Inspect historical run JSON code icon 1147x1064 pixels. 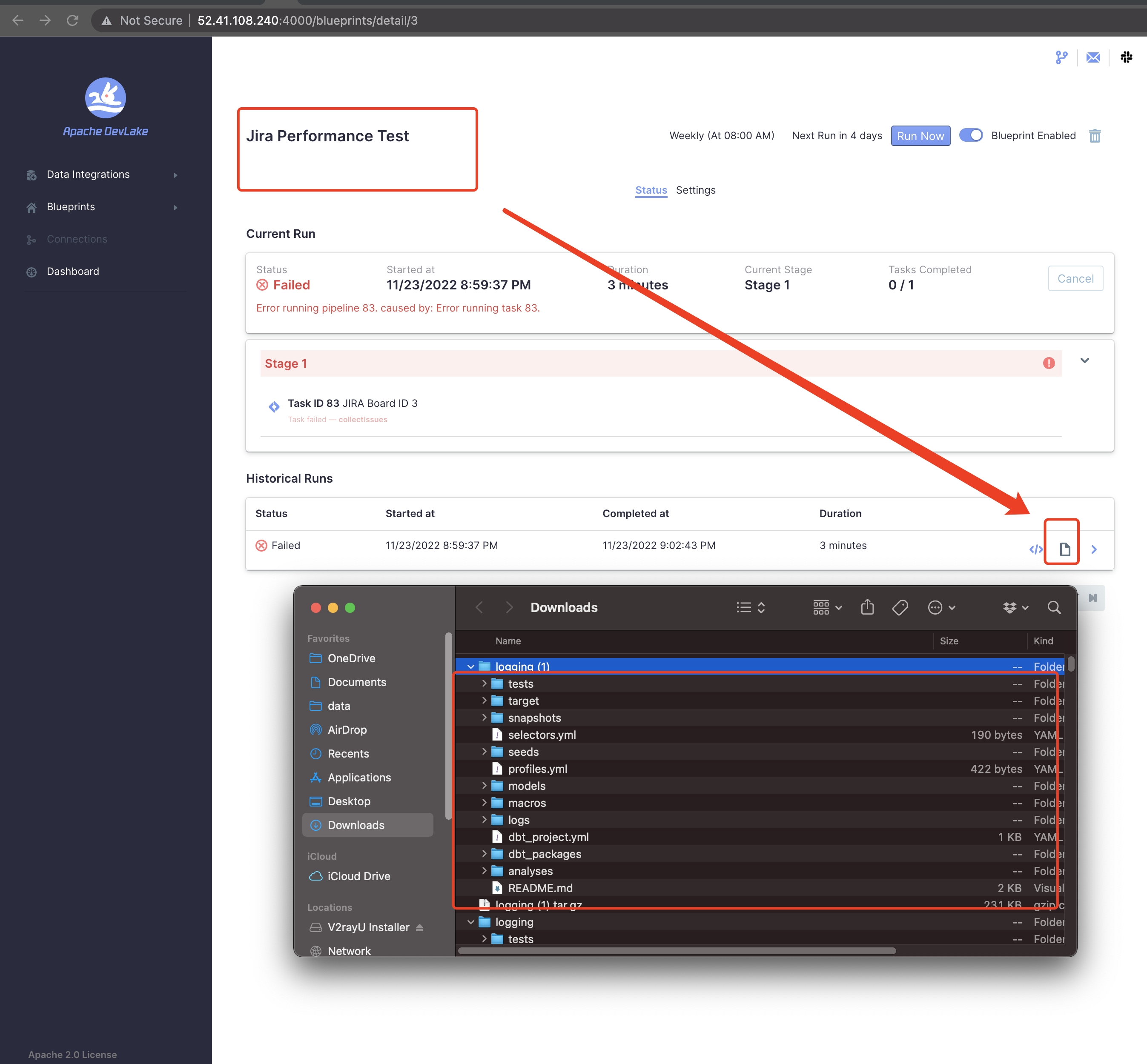pyautogui.click(x=1035, y=549)
